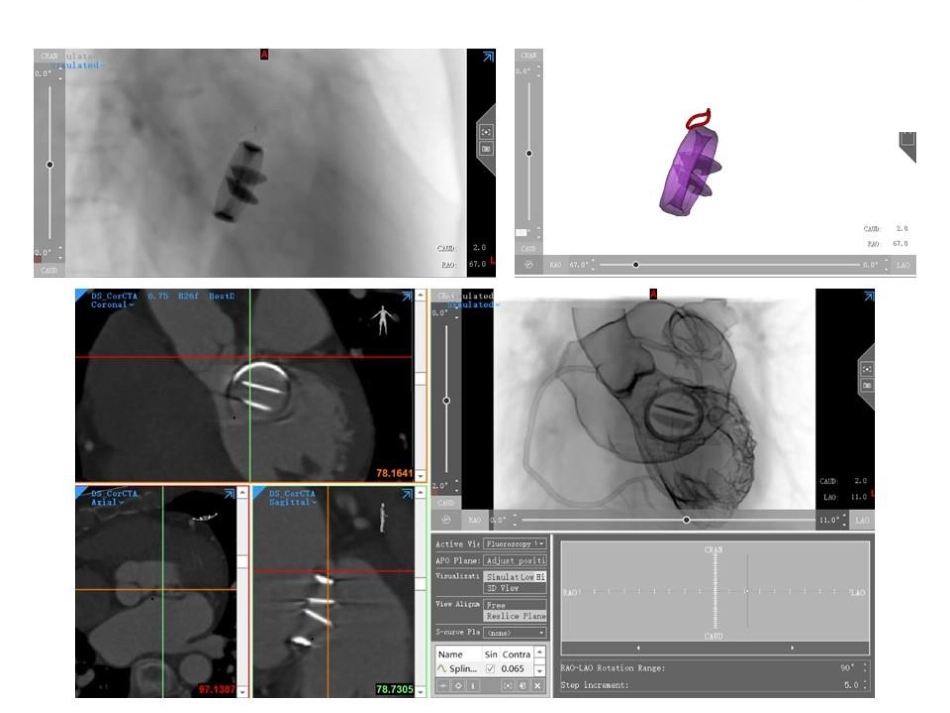The height and width of the screenshot is (713, 950).
Task: Open the Active View Fluoroscopy dropdown
Action: [x=514, y=544]
